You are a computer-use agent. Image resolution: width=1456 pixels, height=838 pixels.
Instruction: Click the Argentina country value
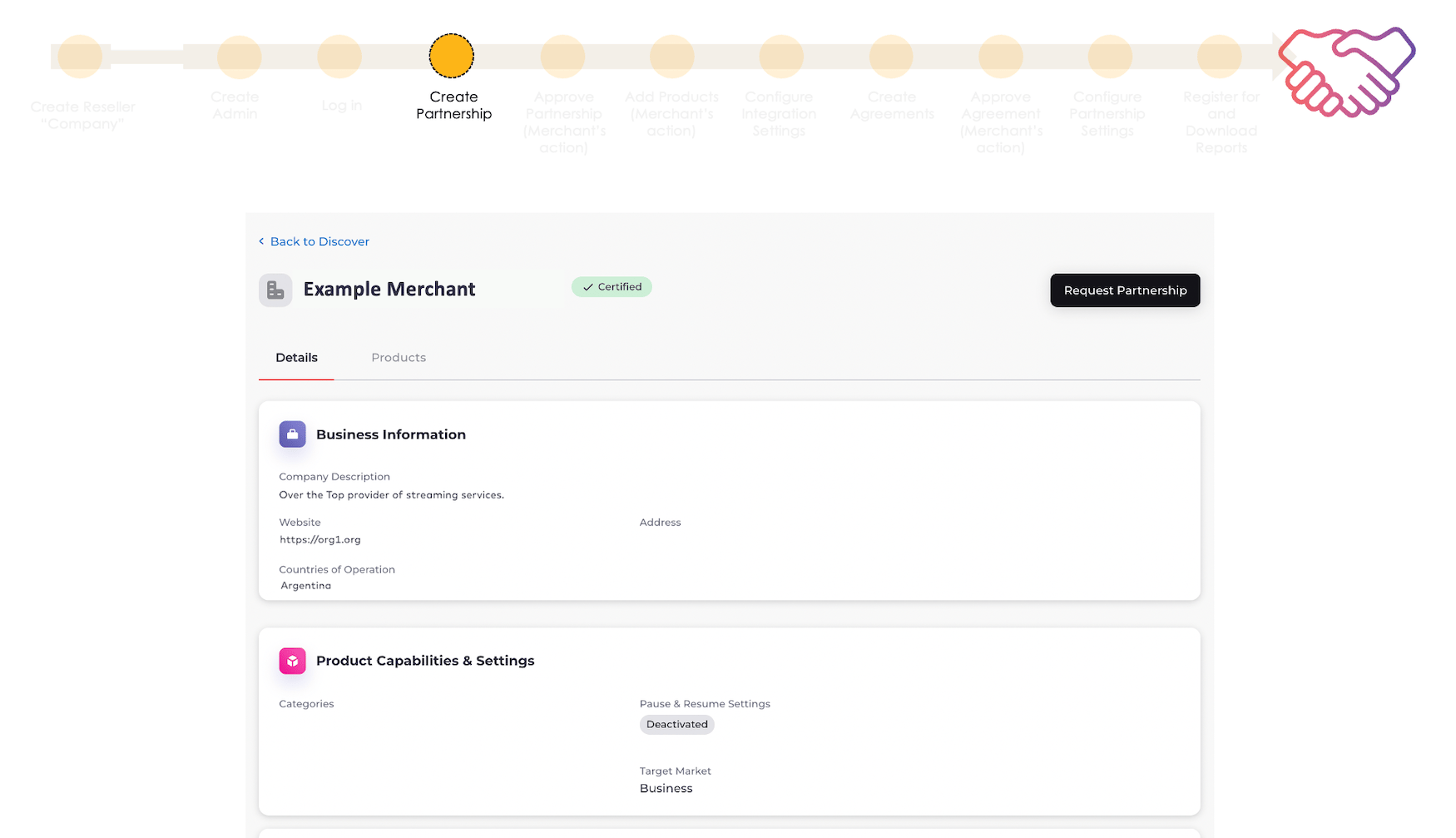coord(305,586)
